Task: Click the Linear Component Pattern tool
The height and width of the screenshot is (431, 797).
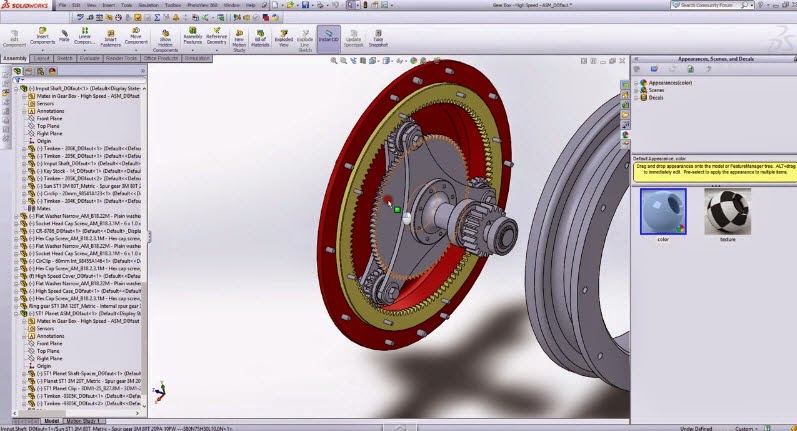Action: [x=84, y=37]
